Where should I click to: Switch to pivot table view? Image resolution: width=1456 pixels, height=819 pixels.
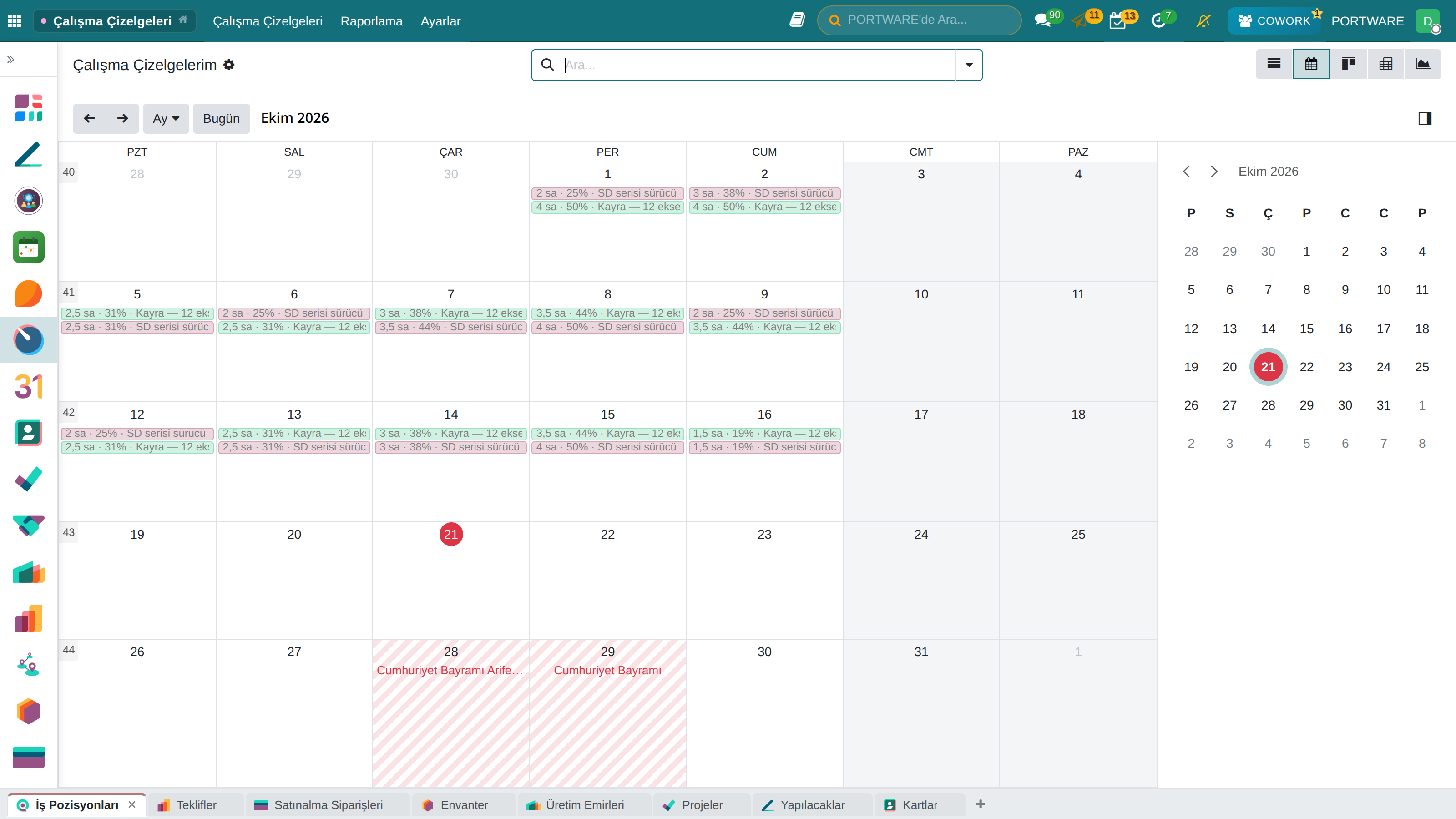(x=1386, y=64)
